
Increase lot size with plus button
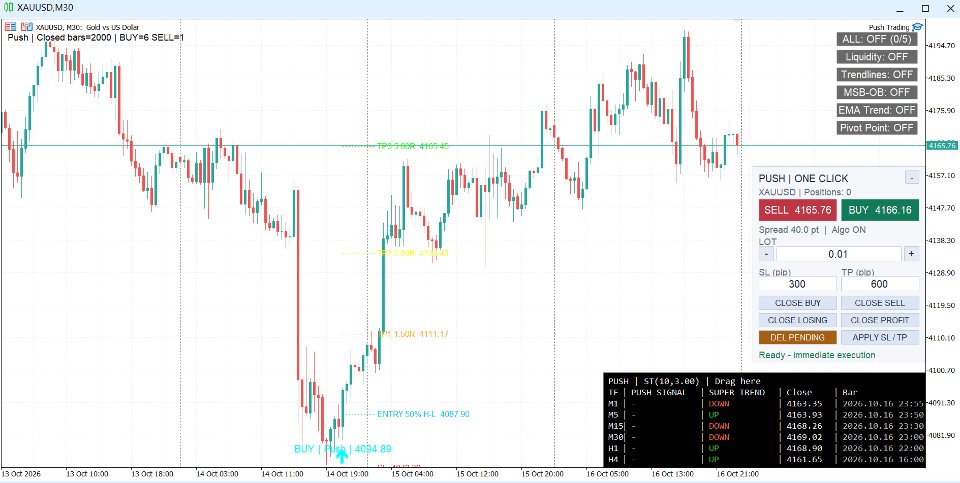[911, 254]
